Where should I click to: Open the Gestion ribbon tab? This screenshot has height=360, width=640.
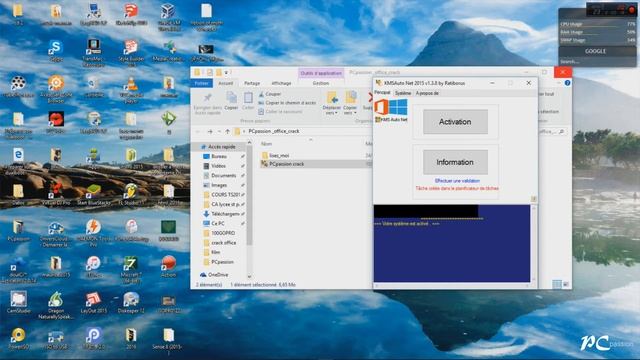pyautogui.click(x=321, y=83)
